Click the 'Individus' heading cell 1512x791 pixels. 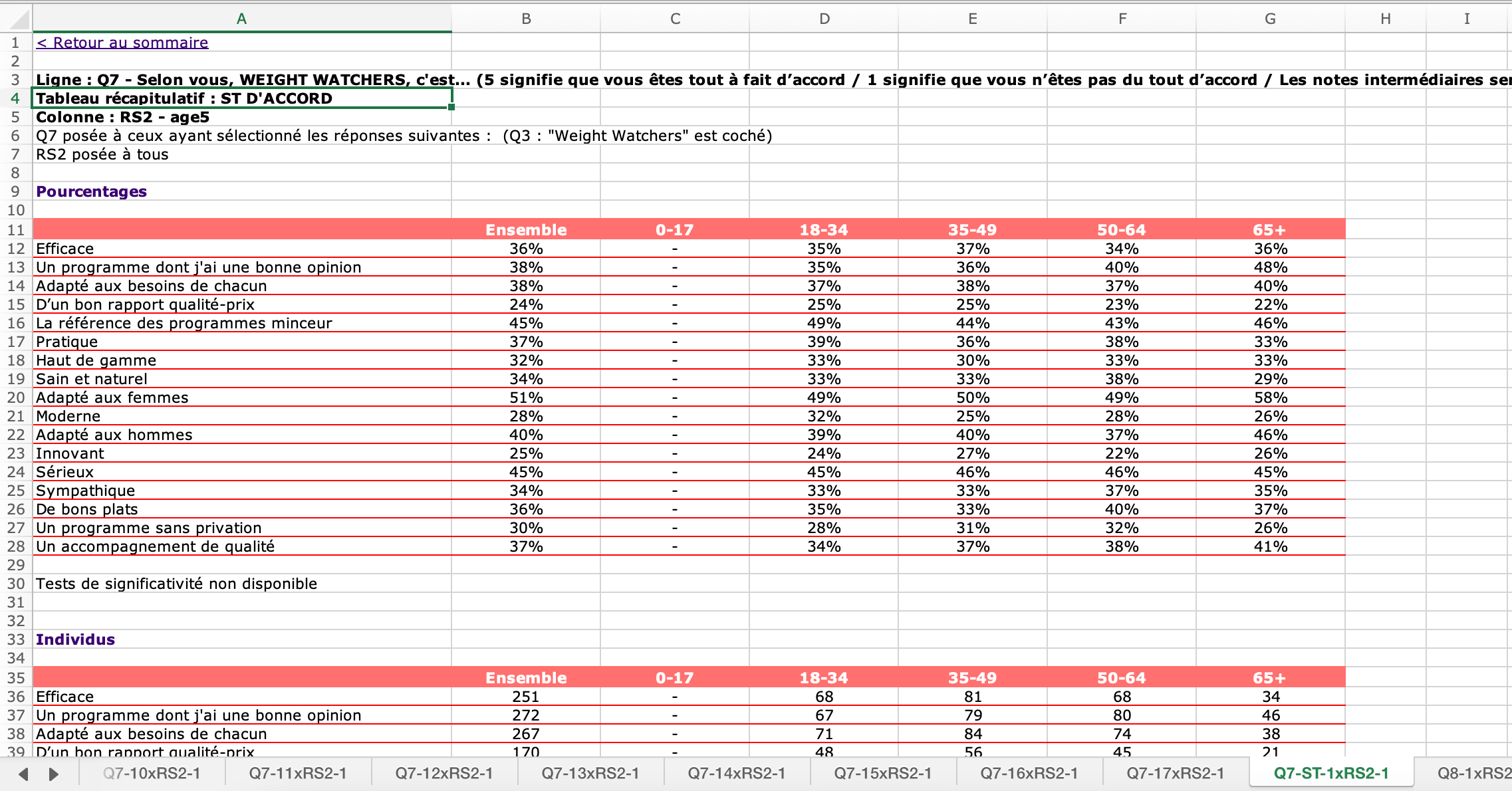pos(242,639)
